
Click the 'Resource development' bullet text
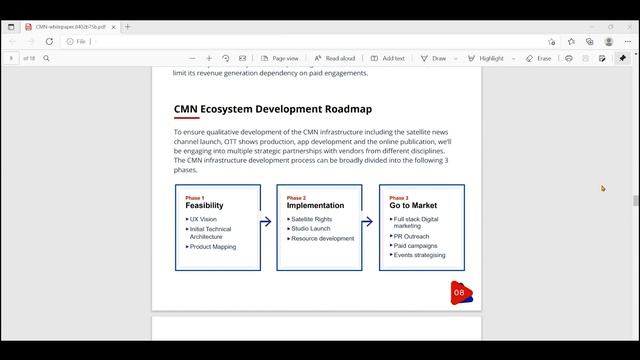tap(322, 238)
